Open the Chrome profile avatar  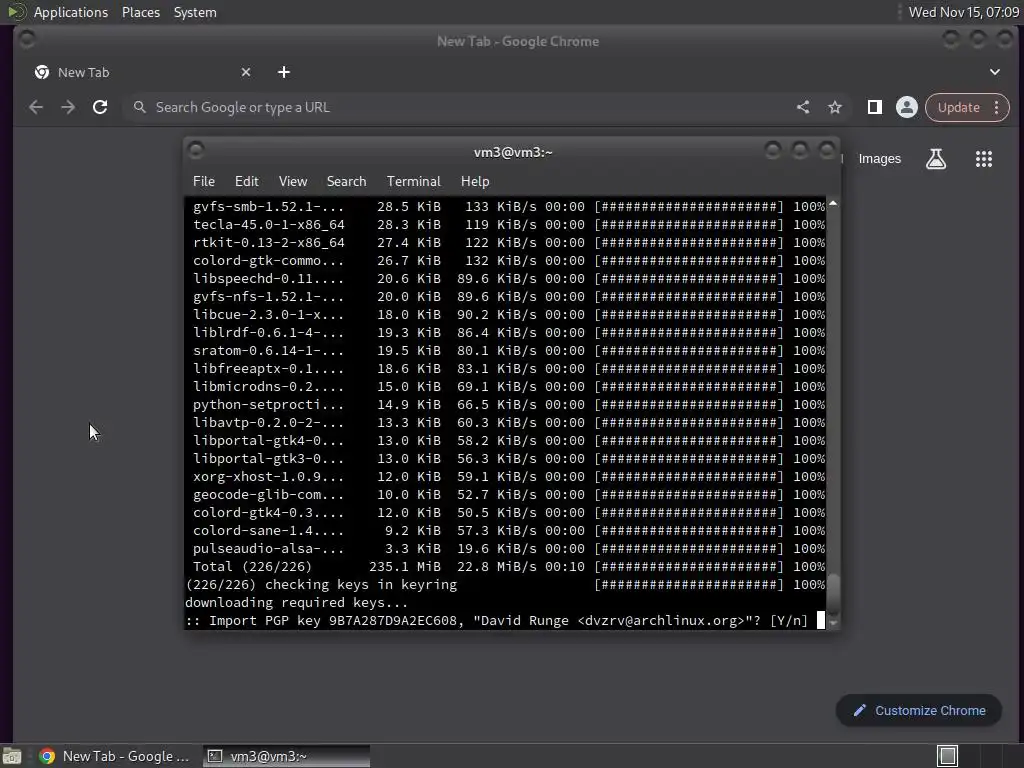[x=906, y=107]
